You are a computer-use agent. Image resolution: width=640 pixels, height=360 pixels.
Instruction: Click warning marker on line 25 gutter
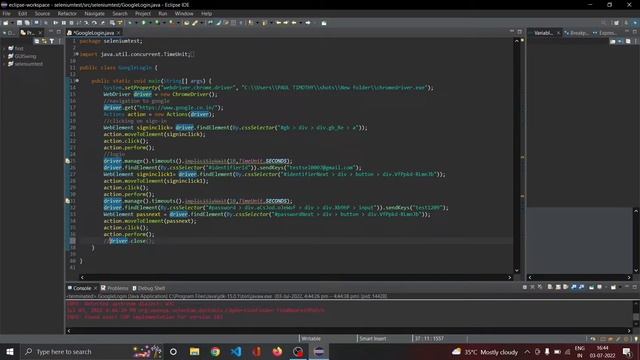pos(68,161)
